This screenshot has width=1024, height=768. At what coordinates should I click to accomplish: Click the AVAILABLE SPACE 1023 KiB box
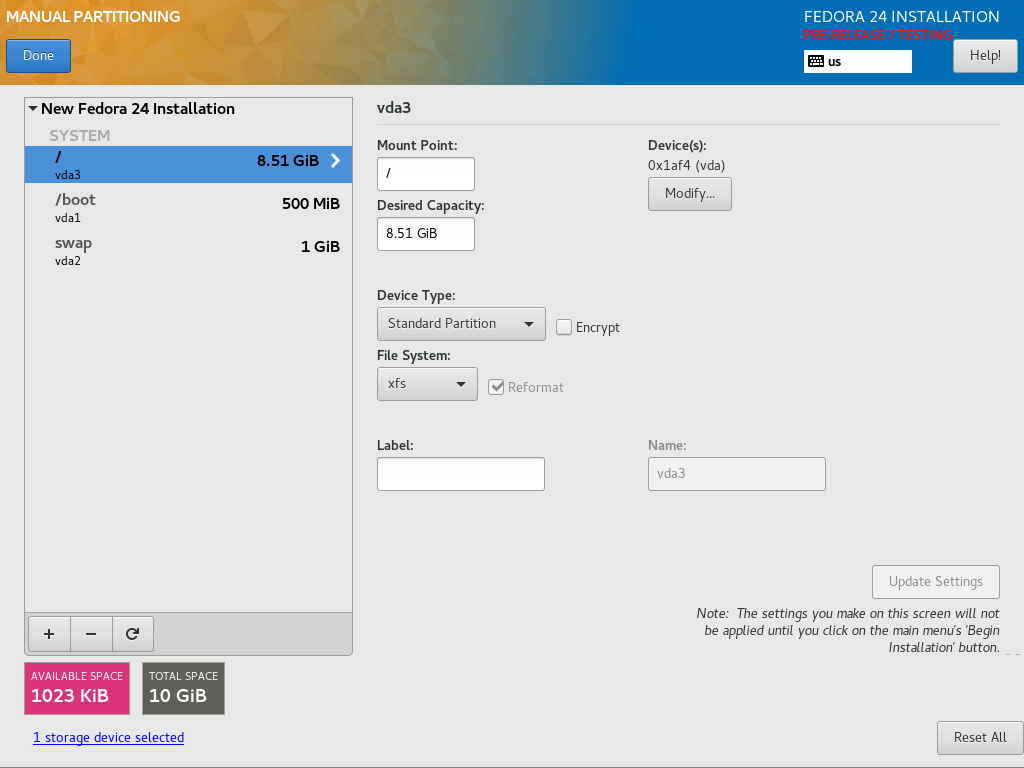click(x=77, y=688)
